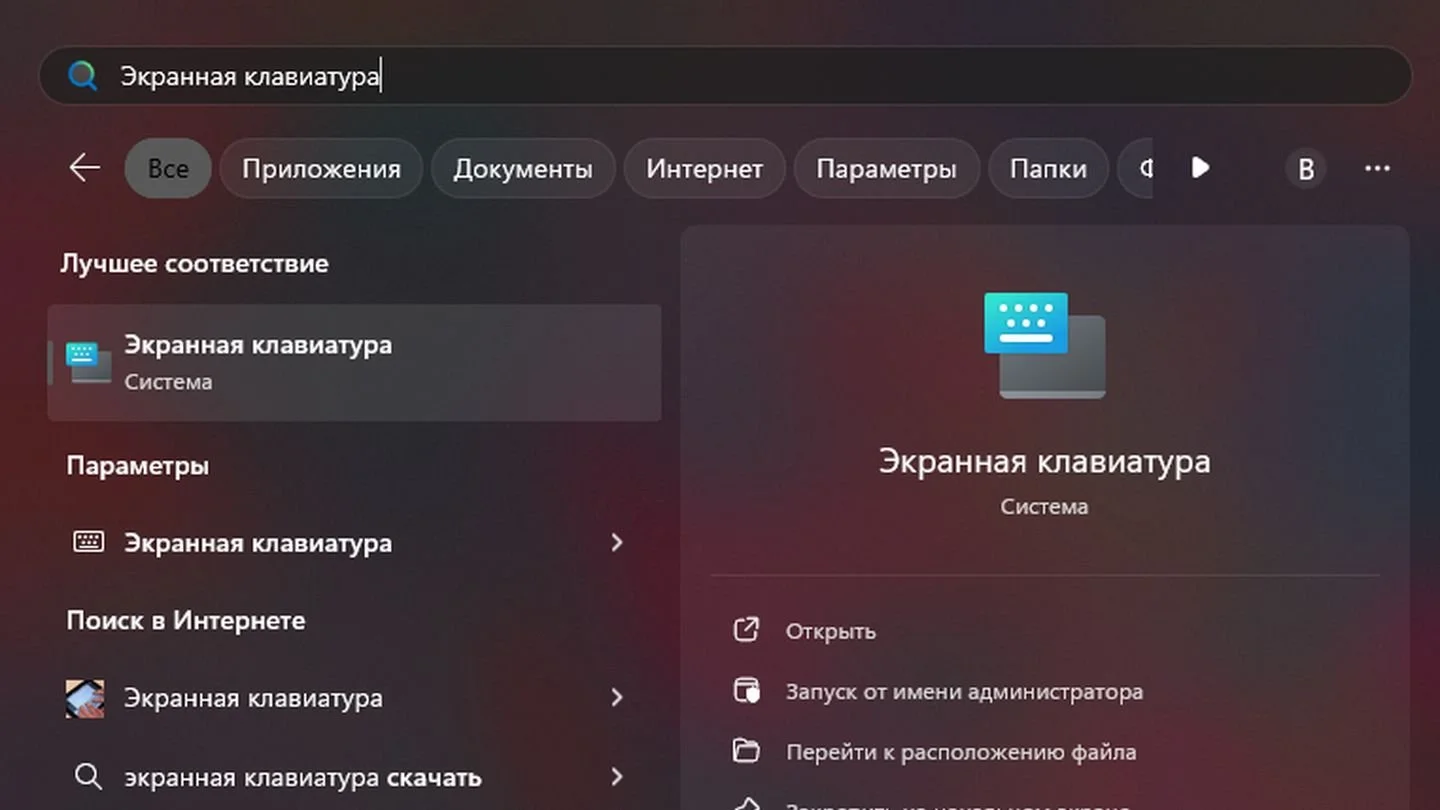Go back using the left arrow icon

pos(85,168)
